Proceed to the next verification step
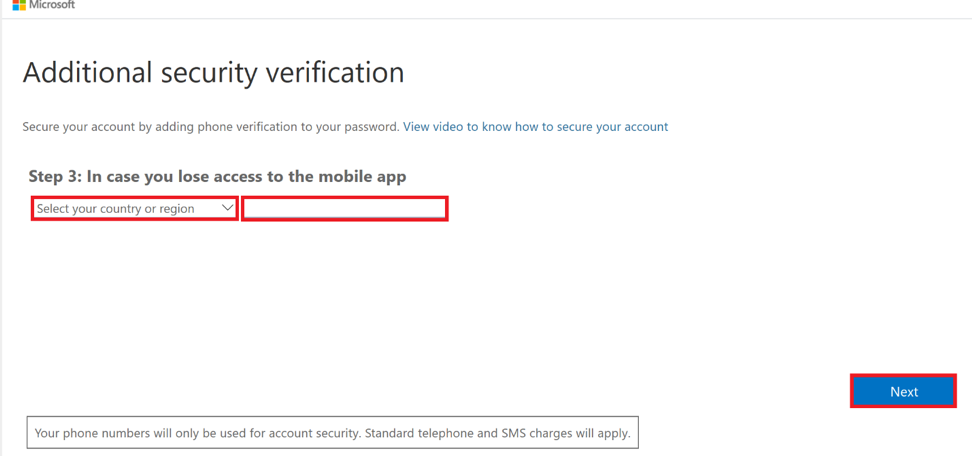 903,392
